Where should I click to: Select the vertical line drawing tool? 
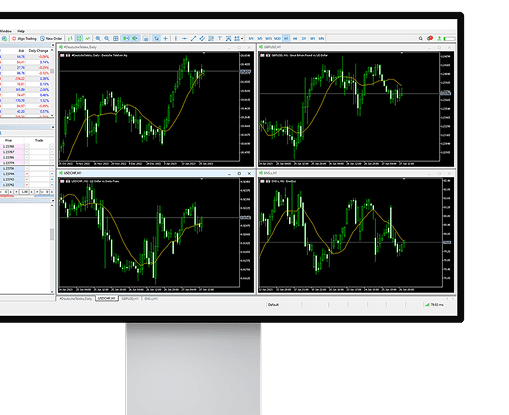click(x=176, y=38)
